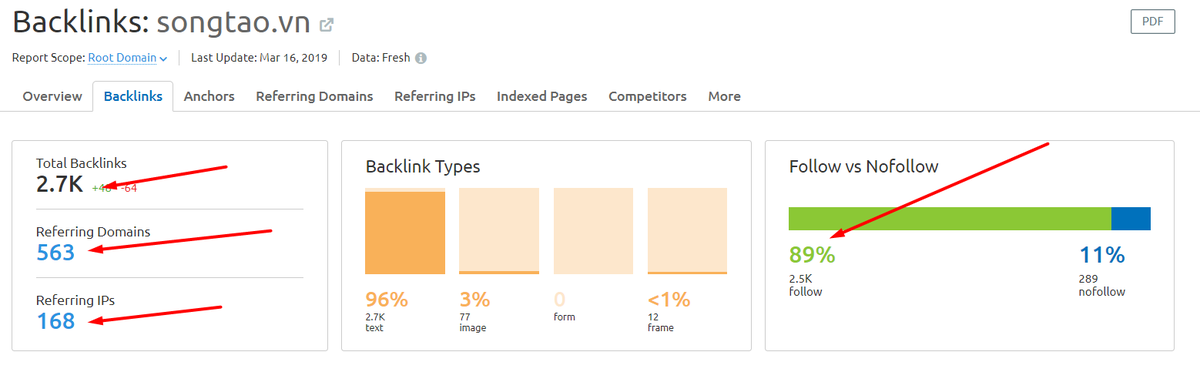Open the Competitors tab
This screenshot has height=372, width=1200.
[647, 96]
